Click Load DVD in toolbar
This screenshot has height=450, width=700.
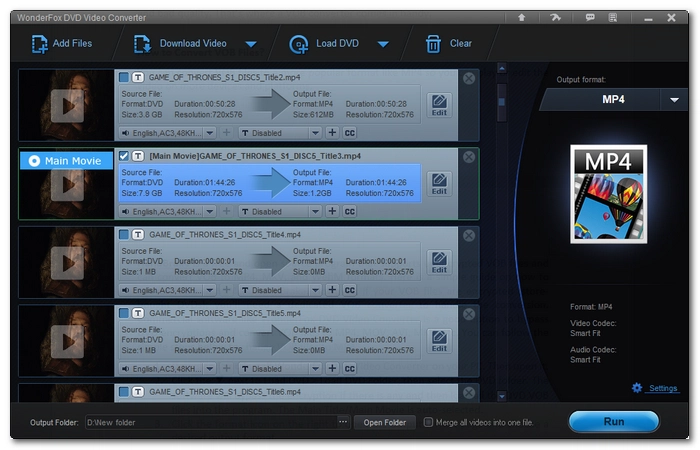[324, 44]
